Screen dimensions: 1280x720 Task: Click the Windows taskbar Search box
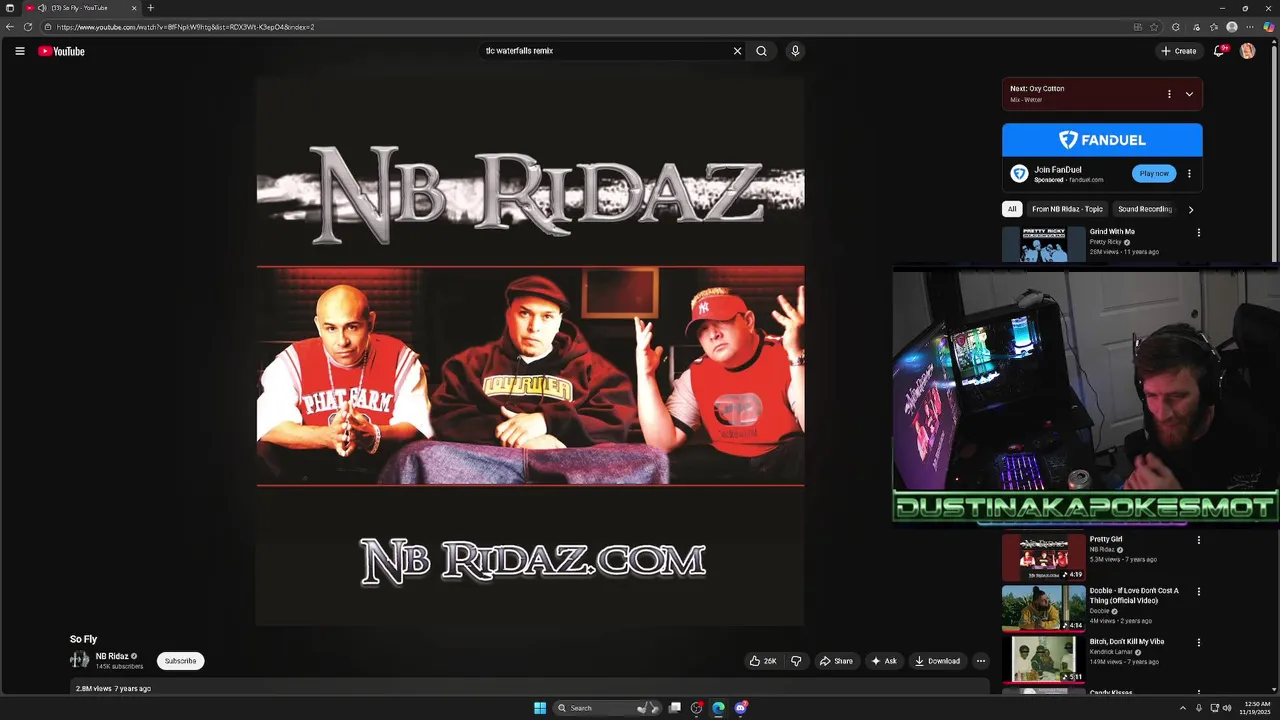click(x=606, y=708)
